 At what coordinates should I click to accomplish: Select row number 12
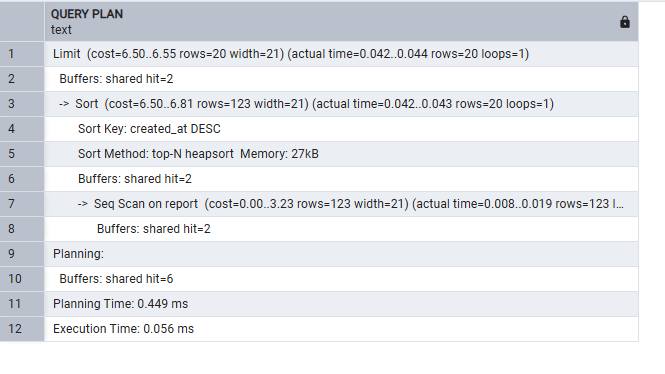22,329
